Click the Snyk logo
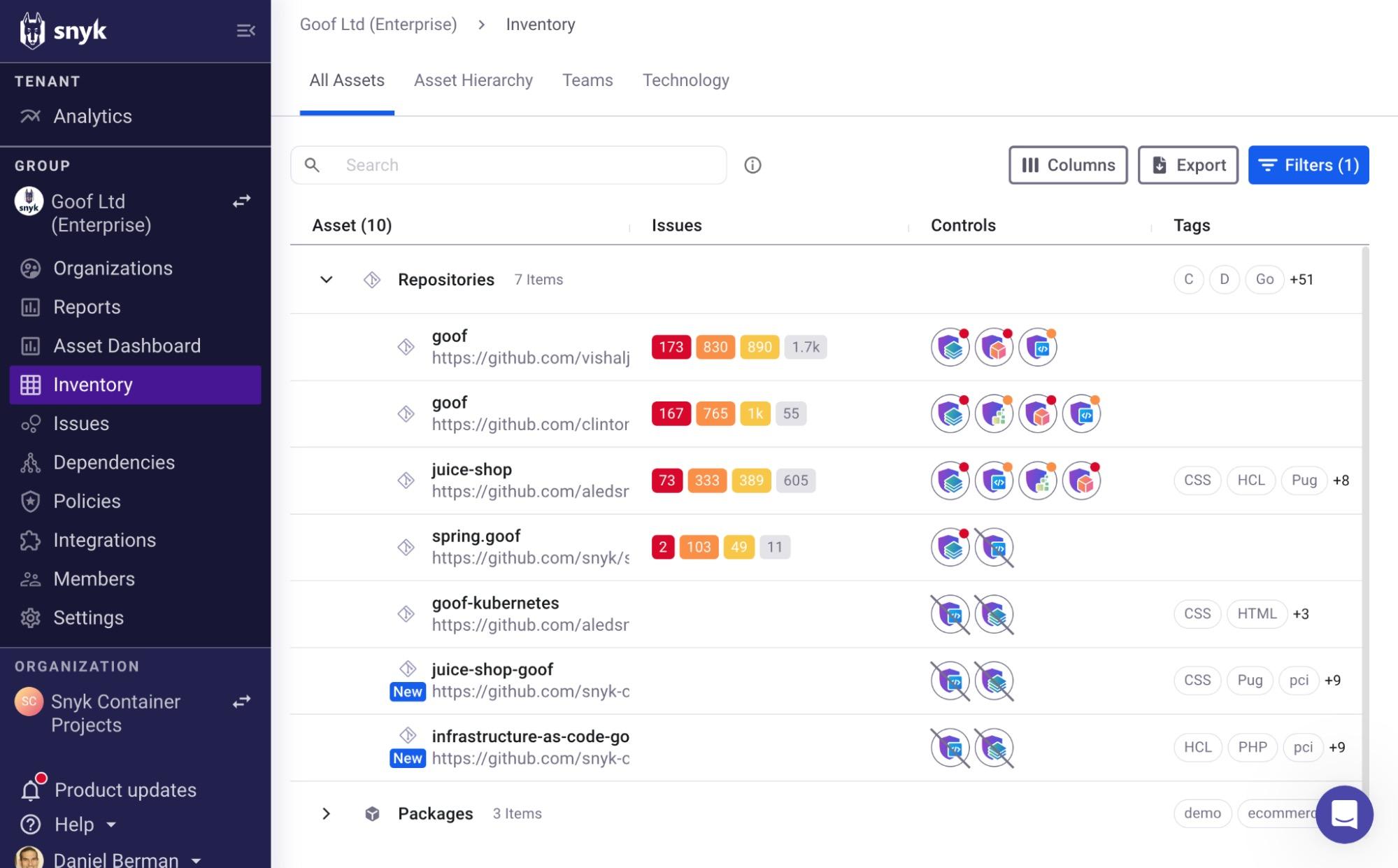 coord(63,31)
